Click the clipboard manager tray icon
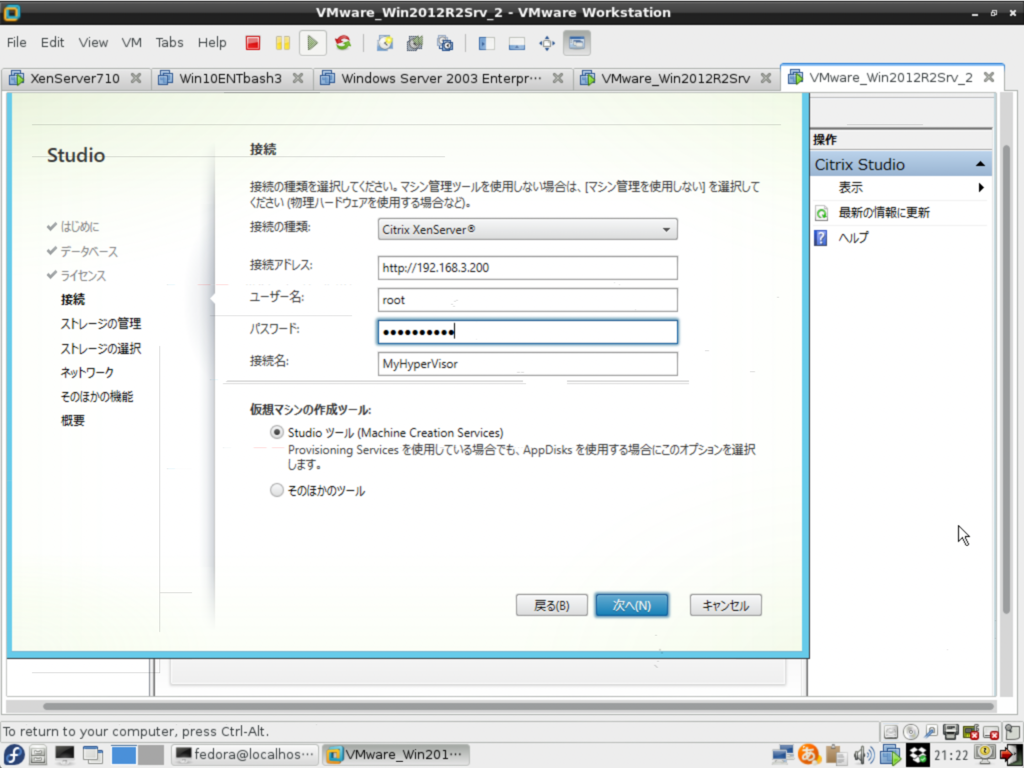Screen dimensions: 1024x768 (835, 754)
